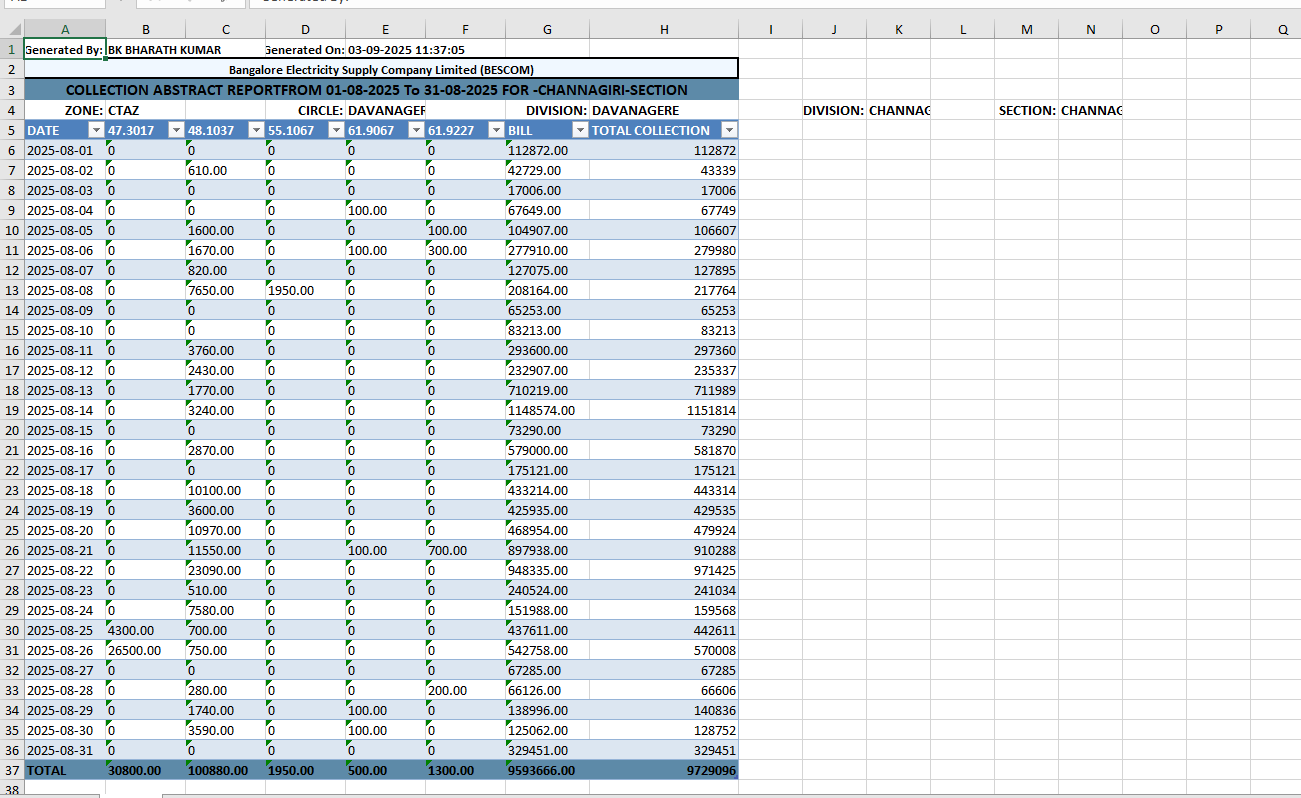1301x798 pixels.
Task: Open the BILL column filter dropdown
Action: pos(579,131)
